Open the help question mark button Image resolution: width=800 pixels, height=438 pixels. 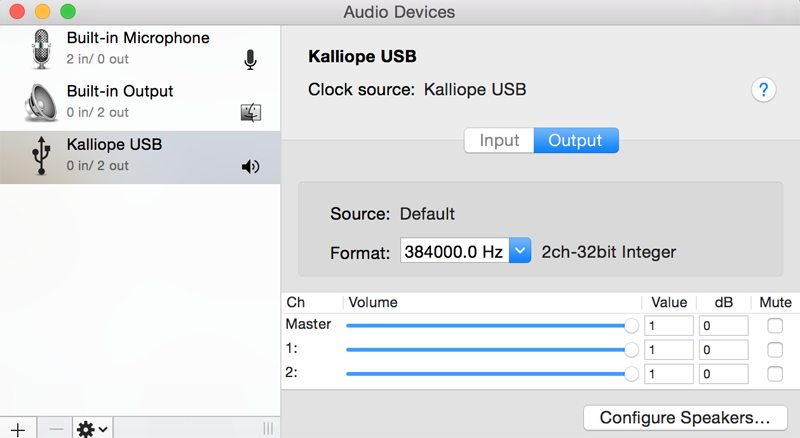(x=763, y=90)
